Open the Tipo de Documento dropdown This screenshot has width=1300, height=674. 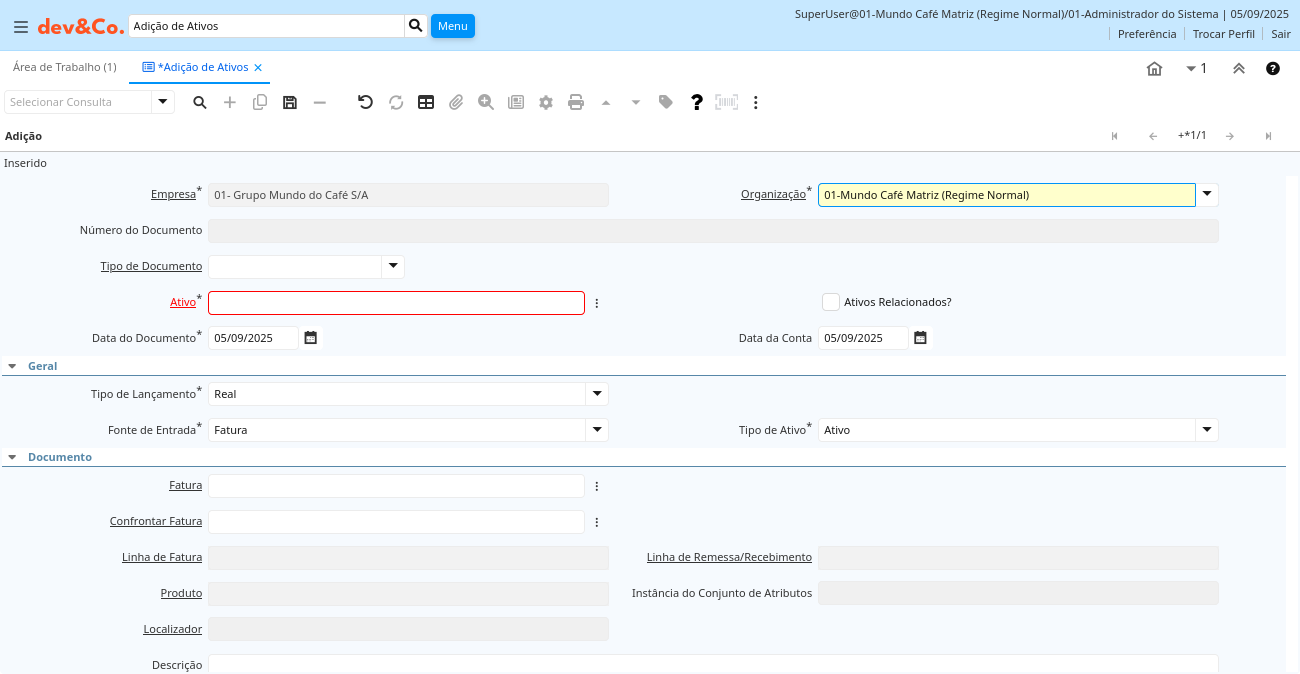tap(393, 266)
